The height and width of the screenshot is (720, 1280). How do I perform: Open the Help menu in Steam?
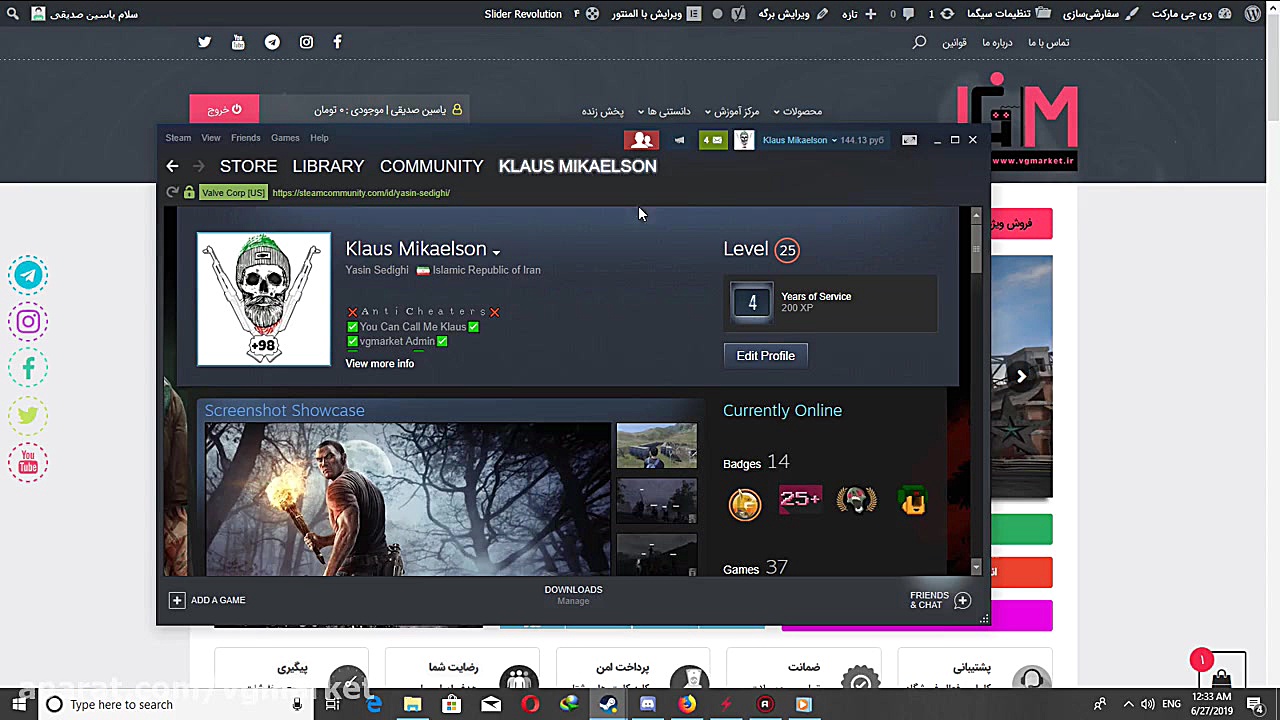[319, 138]
